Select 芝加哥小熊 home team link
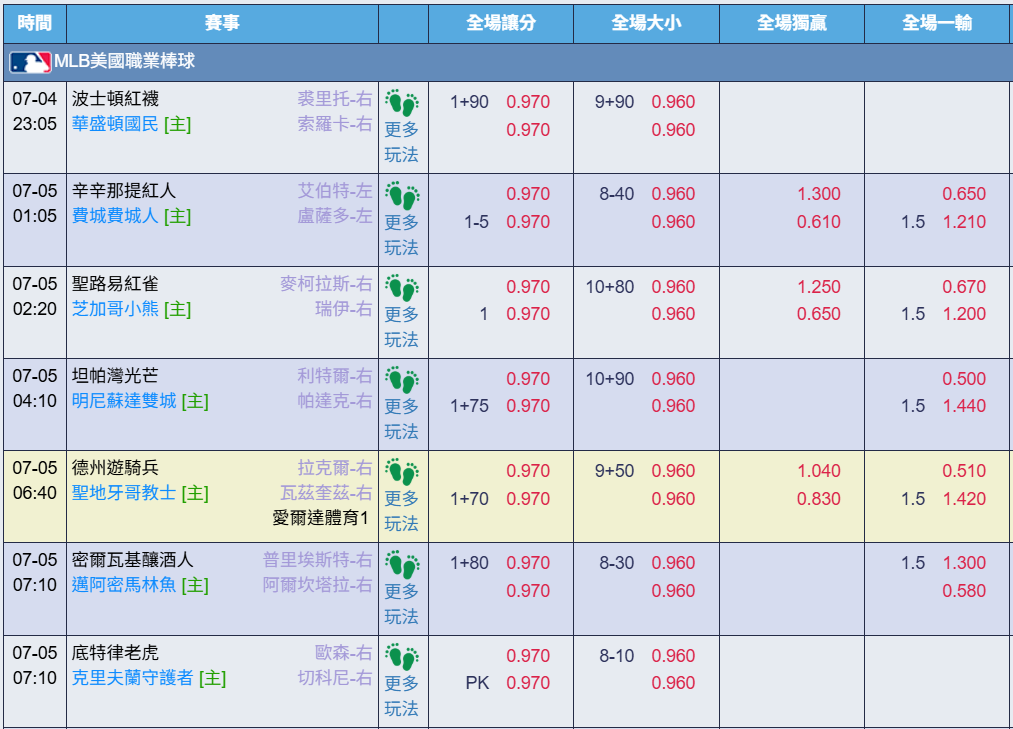This screenshot has height=729, width=1013. point(115,309)
